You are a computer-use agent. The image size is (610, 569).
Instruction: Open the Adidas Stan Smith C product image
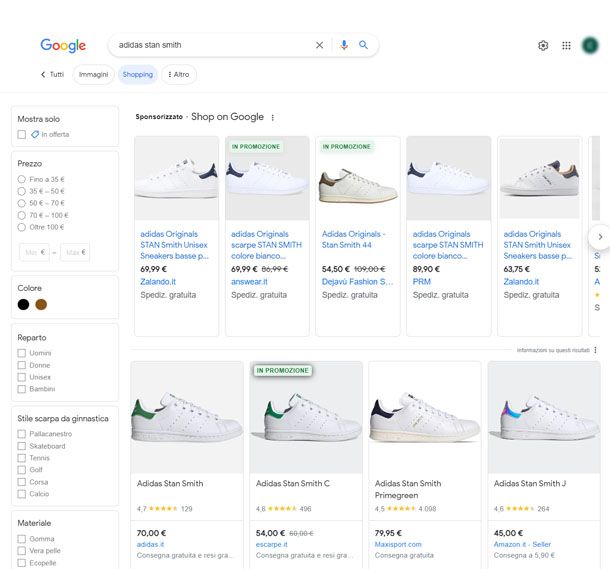(306, 417)
